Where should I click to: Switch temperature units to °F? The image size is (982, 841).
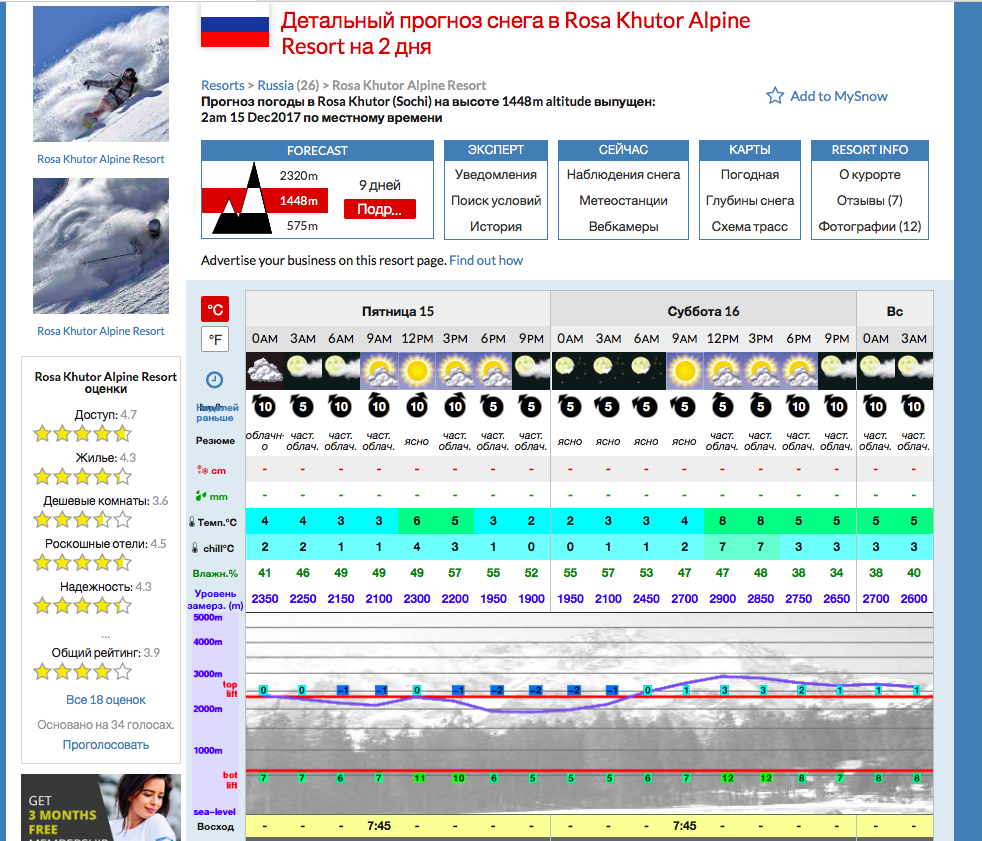[x=215, y=339]
